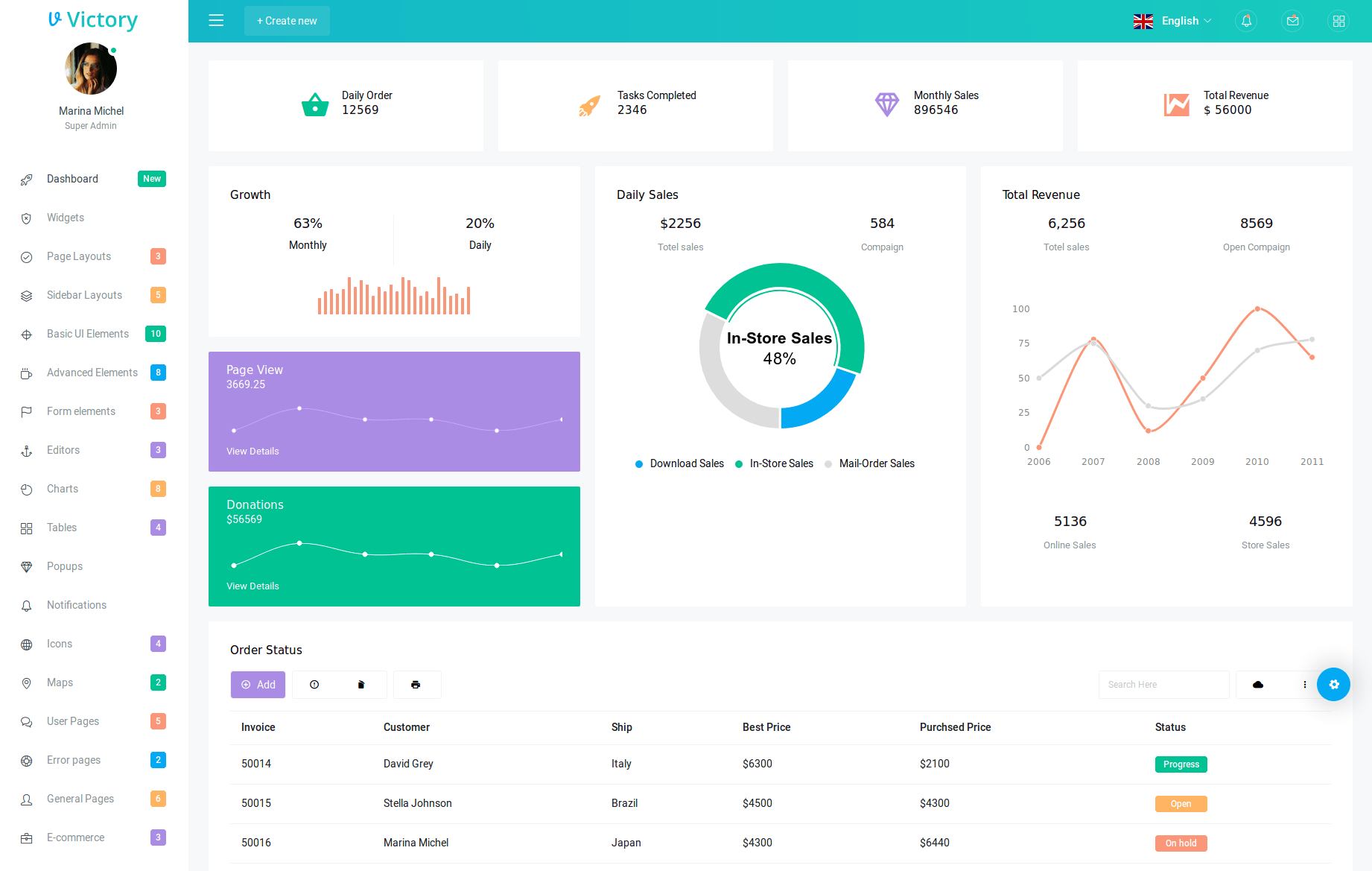Click the cloud icon near search
This screenshot has width=1372, height=871.
tap(1258, 685)
